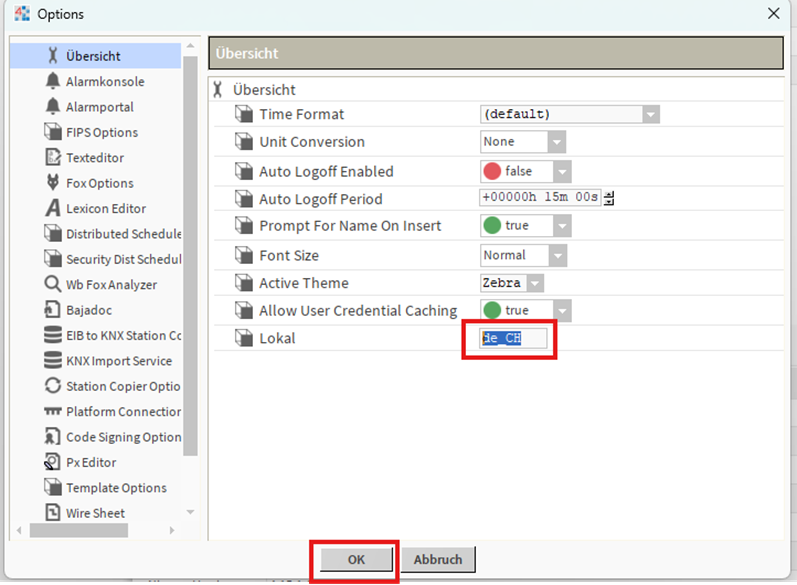
Task: Click the EIB to KNX Station database icon
Action: pyautogui.click(x=52, y=335)
